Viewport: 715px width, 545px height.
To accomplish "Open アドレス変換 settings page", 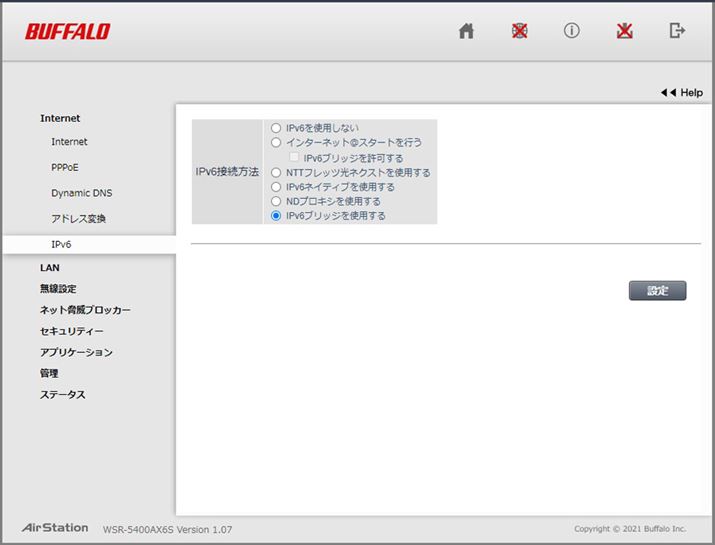I will point(78,218).
